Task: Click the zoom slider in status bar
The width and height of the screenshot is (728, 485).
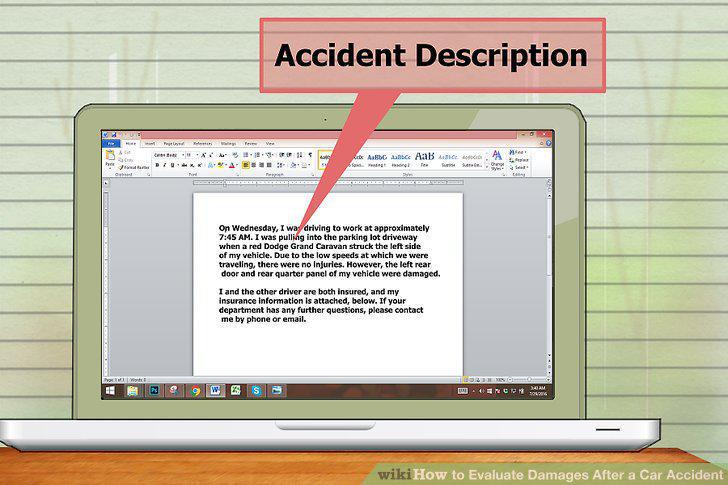Action: 529,380
